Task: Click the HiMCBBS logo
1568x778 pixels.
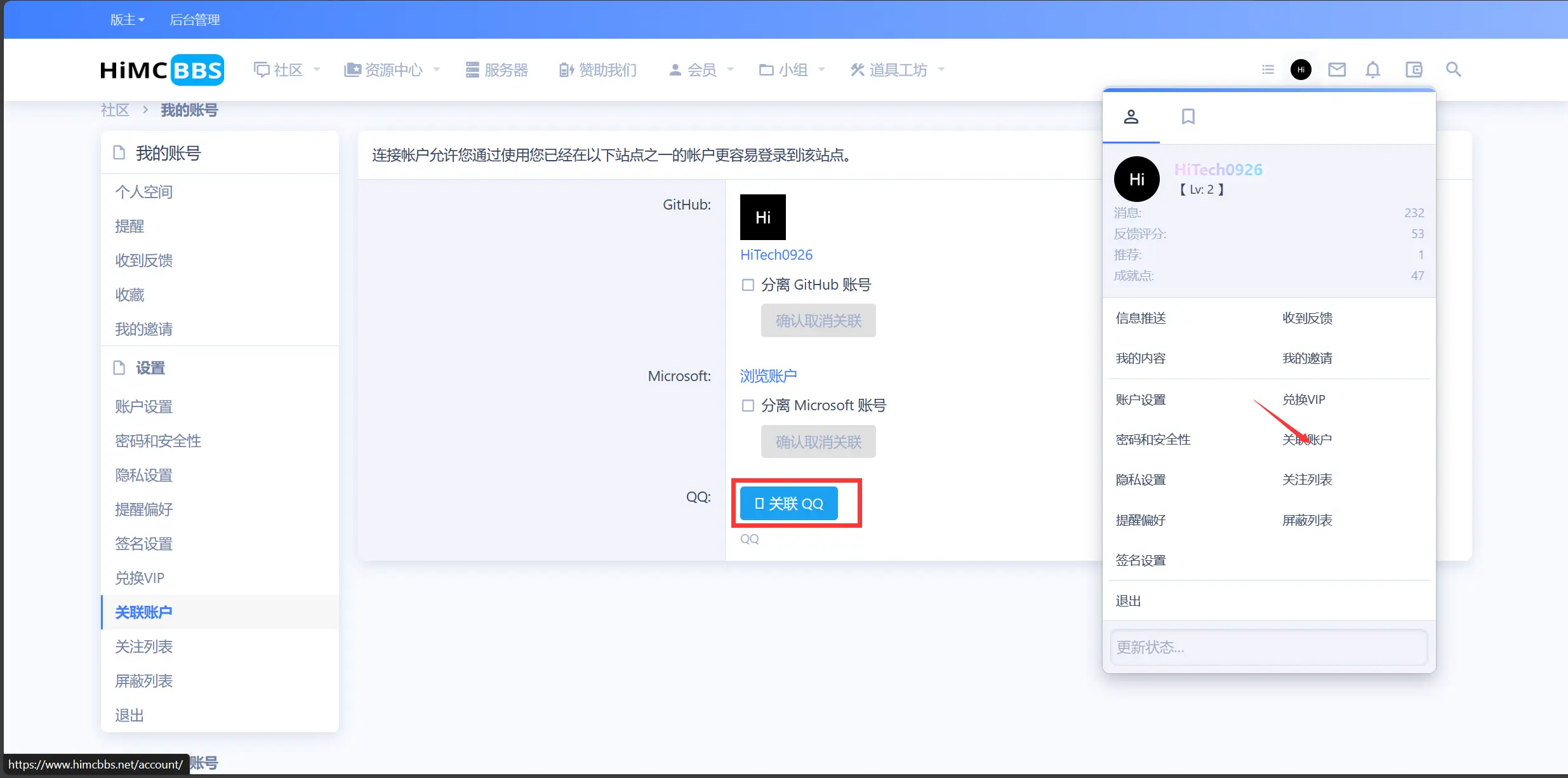Action: point(161,69)
